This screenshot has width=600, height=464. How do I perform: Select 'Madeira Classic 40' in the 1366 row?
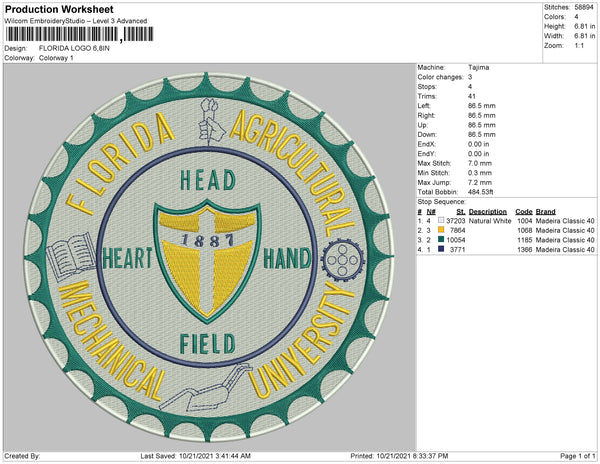pos(565,249)
